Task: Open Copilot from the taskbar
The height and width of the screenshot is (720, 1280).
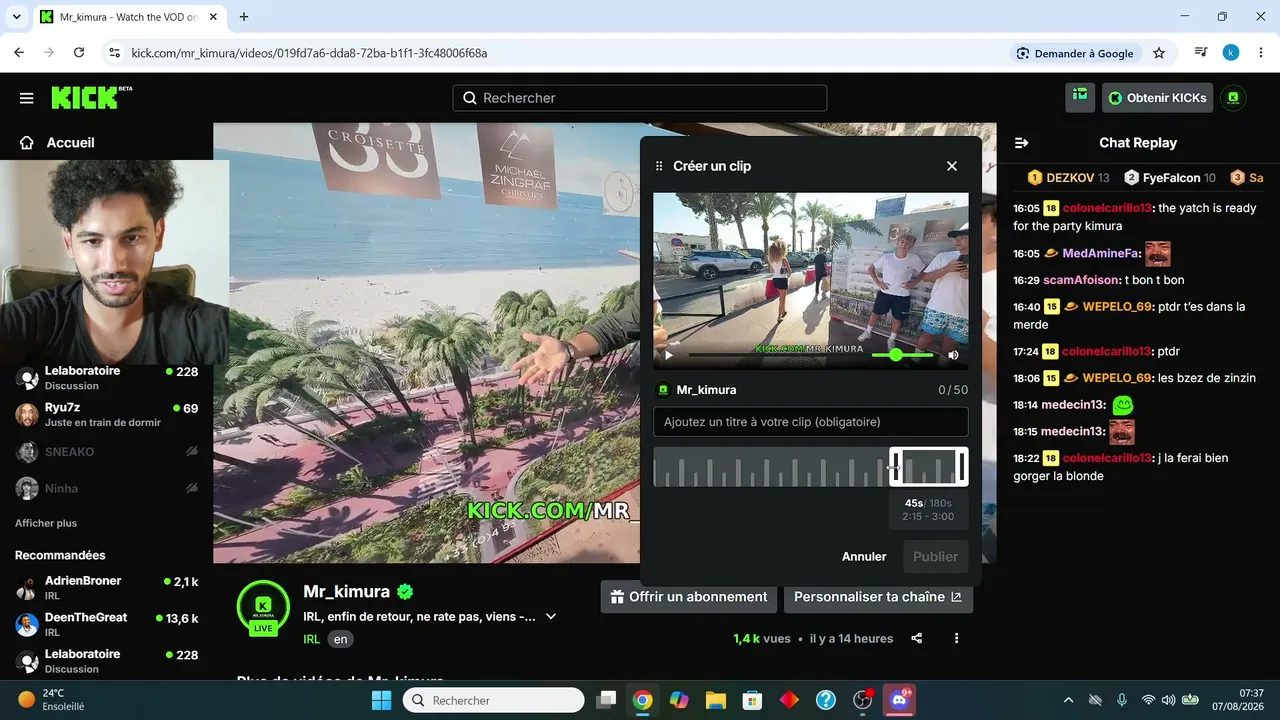Action: coord(679,700)
